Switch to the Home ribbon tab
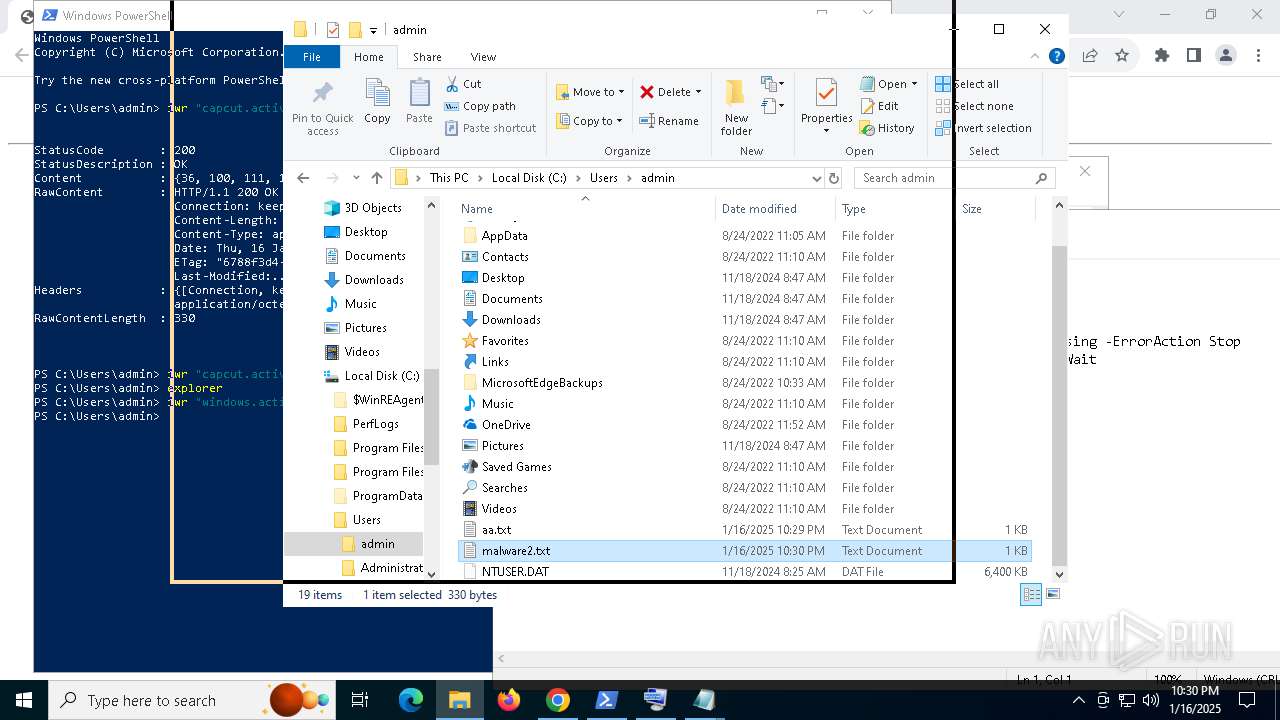The width and height of the screenshot is (1280, 720). tap(368, 57)
